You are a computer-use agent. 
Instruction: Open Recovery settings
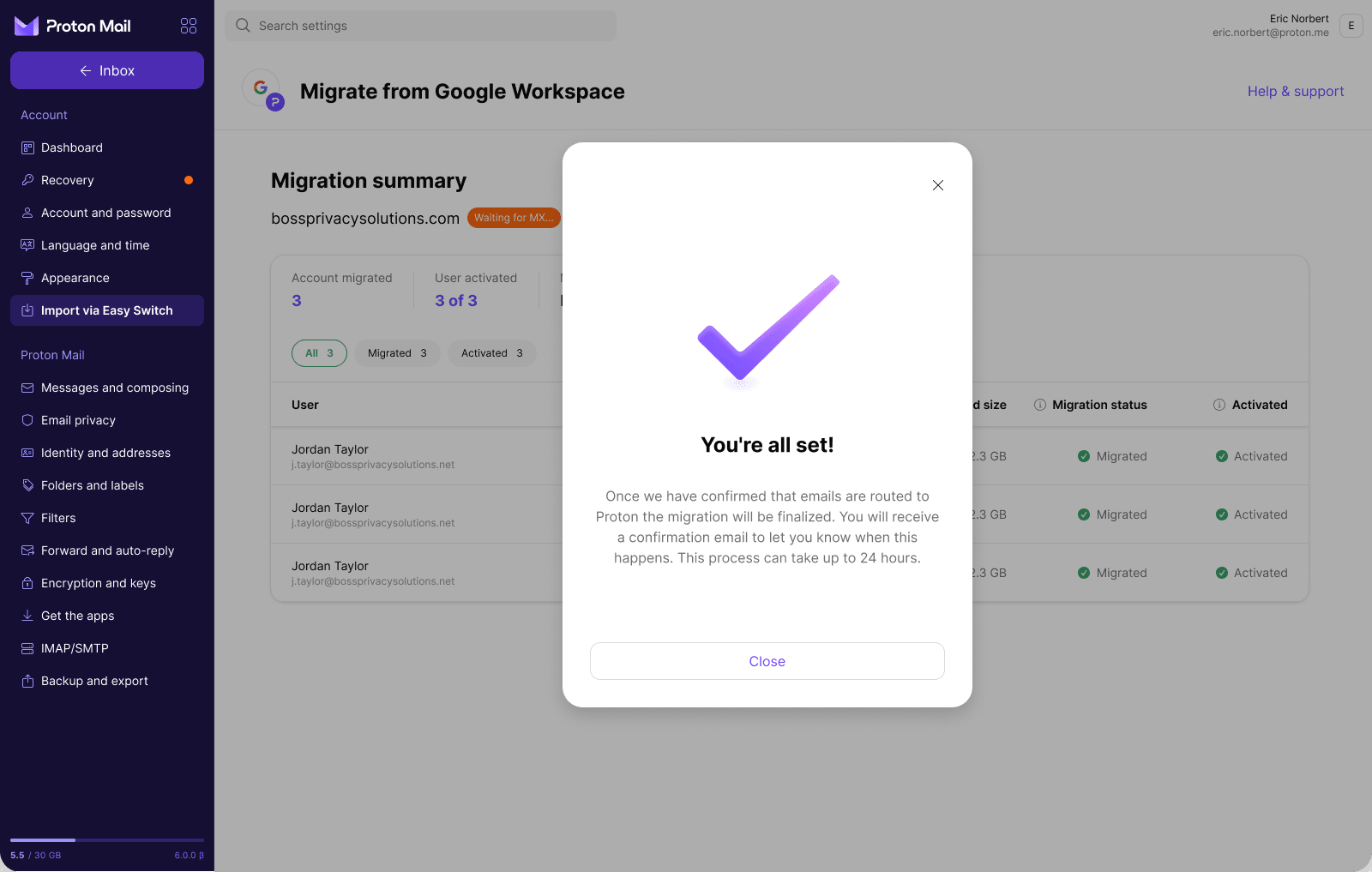pyautogui.click(x=107, y=180)
